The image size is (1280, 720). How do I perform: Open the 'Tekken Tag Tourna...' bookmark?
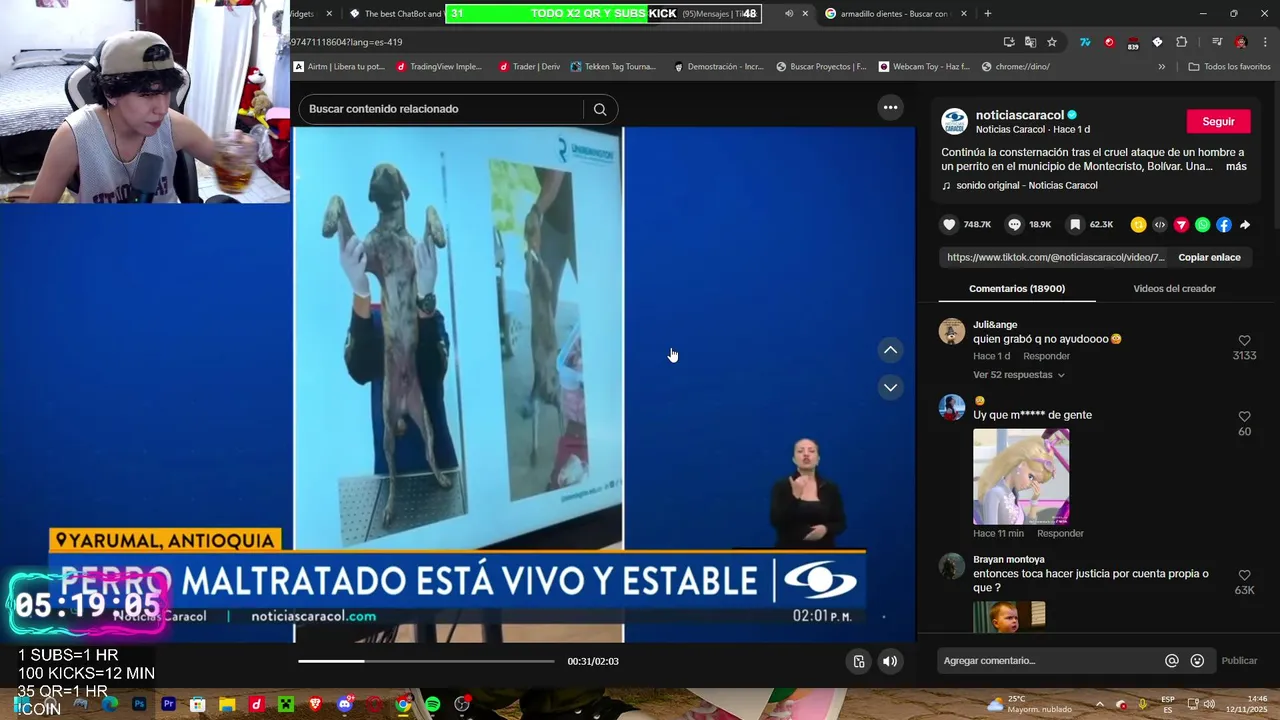(613, 67)
